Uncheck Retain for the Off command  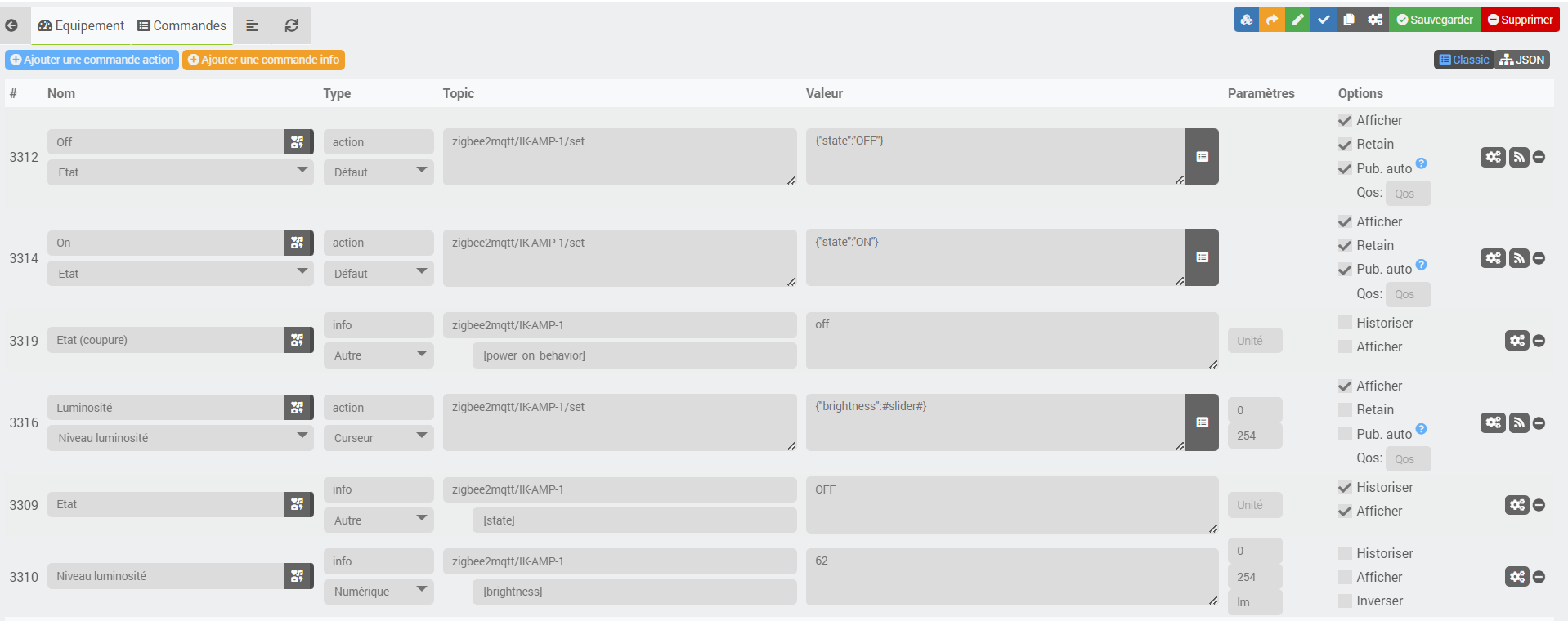pos(1345,145)
